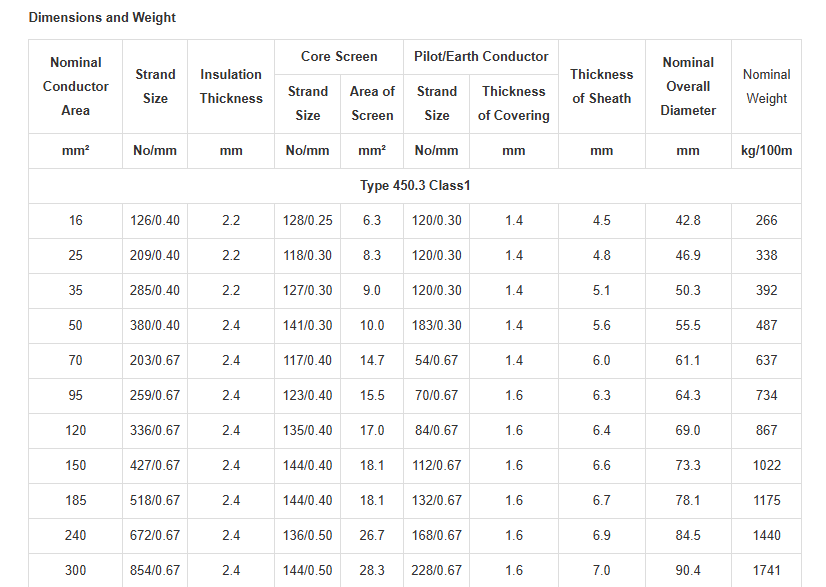Select the '6.3' area of screen cell
Screen dimensions: 826x587
click(x=372, y=220)
